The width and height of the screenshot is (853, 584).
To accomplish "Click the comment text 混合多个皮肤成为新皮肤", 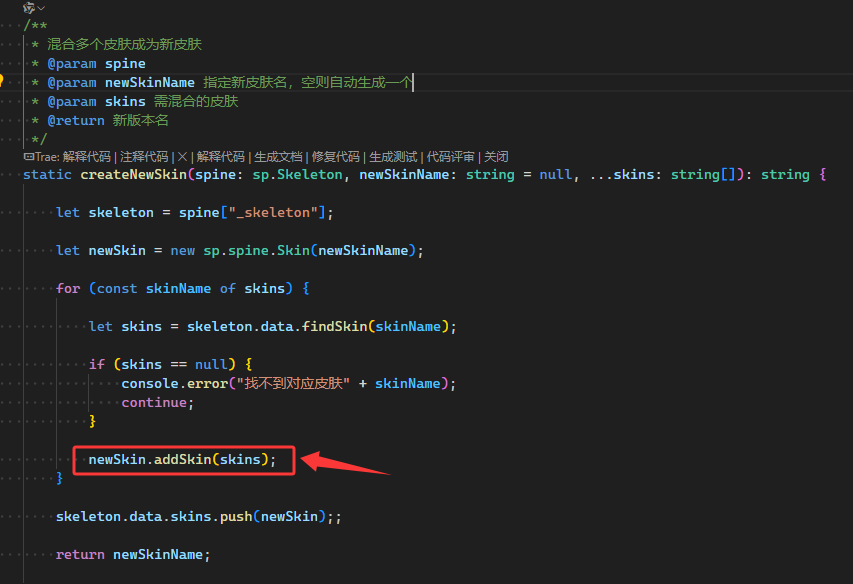I will [125, 44].
